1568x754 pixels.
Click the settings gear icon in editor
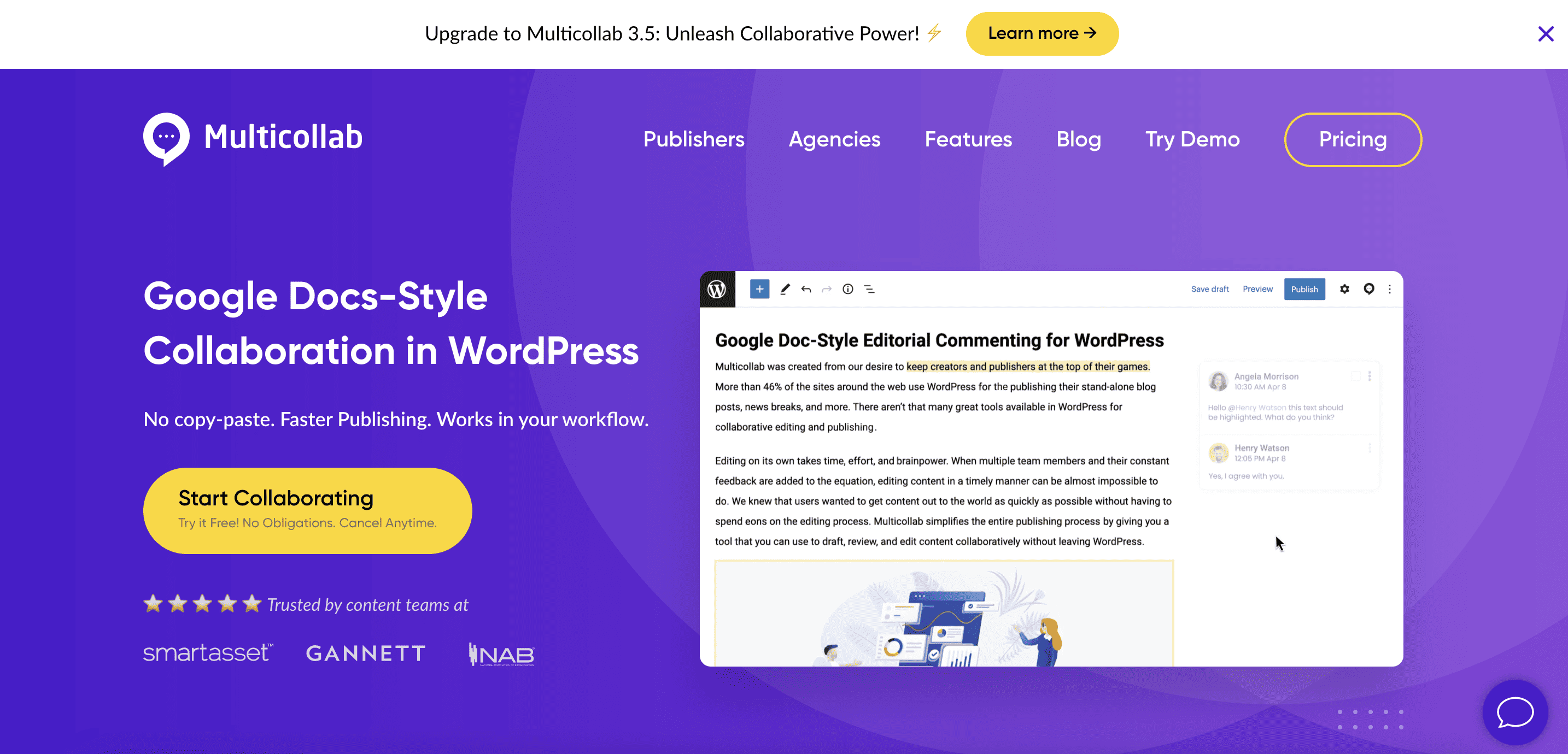click(x=1344, y=289)
